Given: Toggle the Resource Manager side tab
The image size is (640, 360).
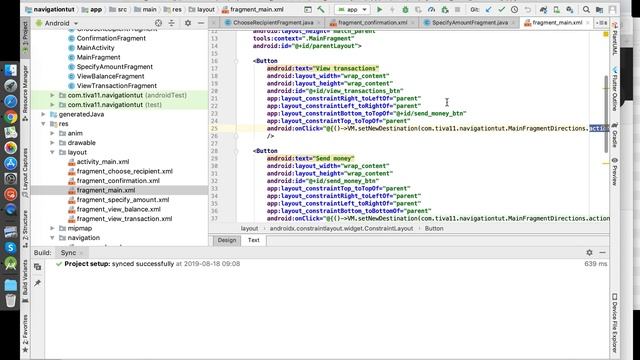Looking at the screenshot, I should [x=25, y=92].
